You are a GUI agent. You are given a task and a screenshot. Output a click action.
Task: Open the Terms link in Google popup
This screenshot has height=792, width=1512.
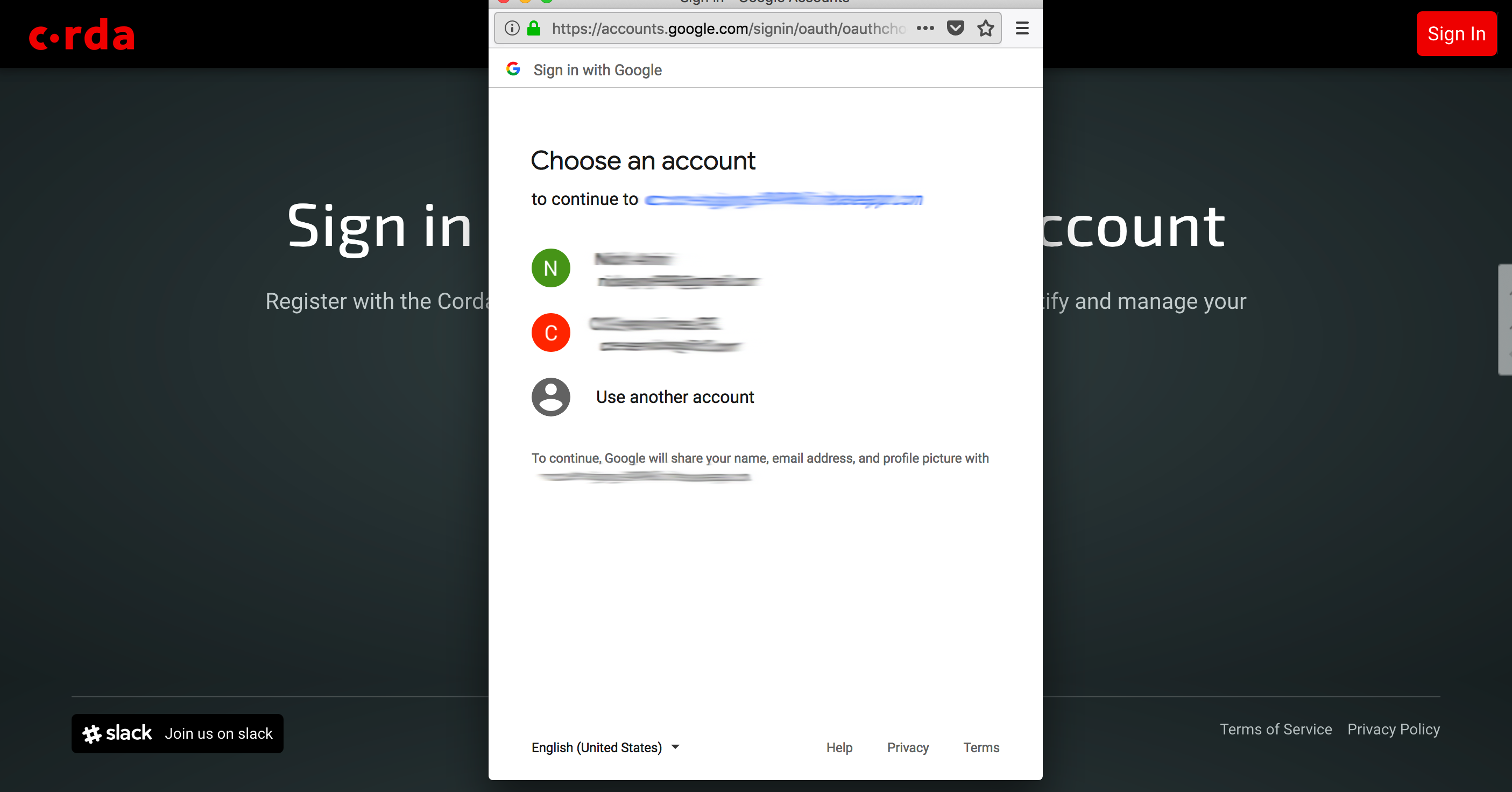coord(981,747)
